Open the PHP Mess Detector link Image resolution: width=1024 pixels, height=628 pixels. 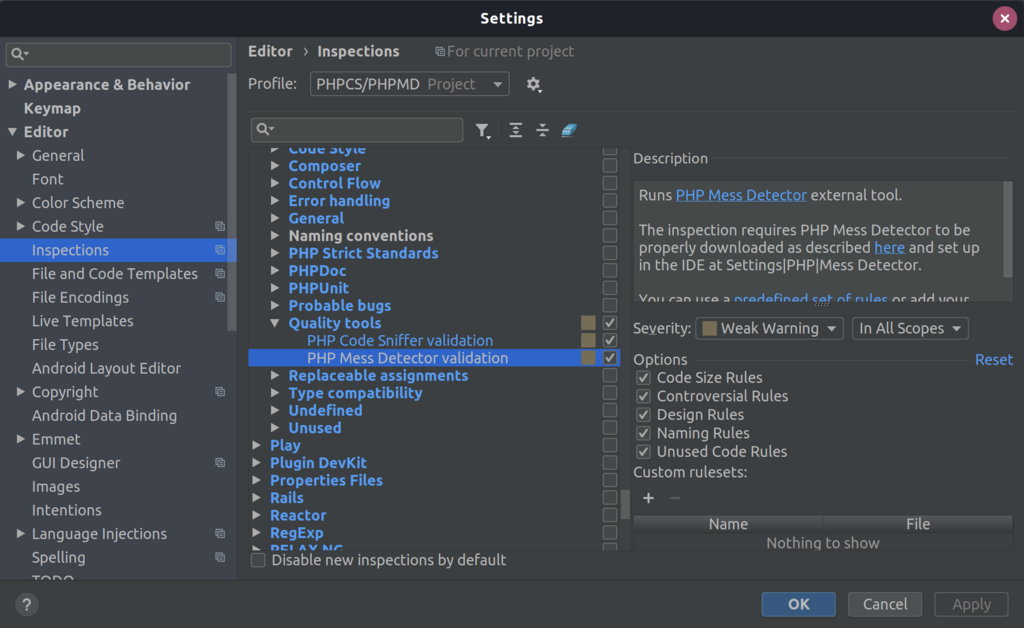tap(741, 195)
